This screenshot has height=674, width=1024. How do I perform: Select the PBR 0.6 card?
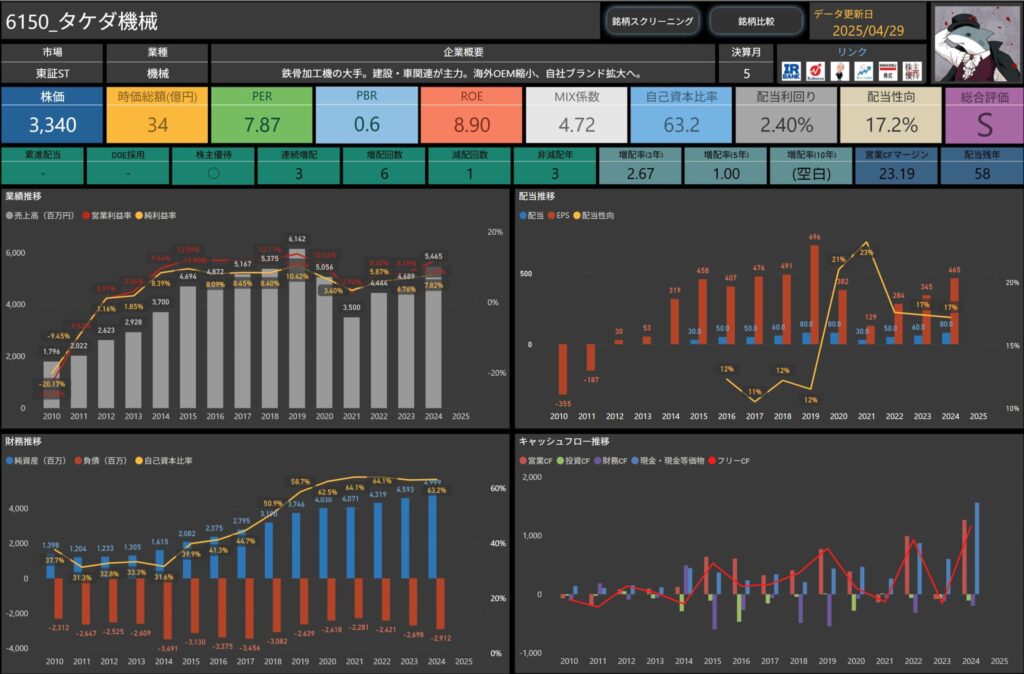click(x=366, y=115)
